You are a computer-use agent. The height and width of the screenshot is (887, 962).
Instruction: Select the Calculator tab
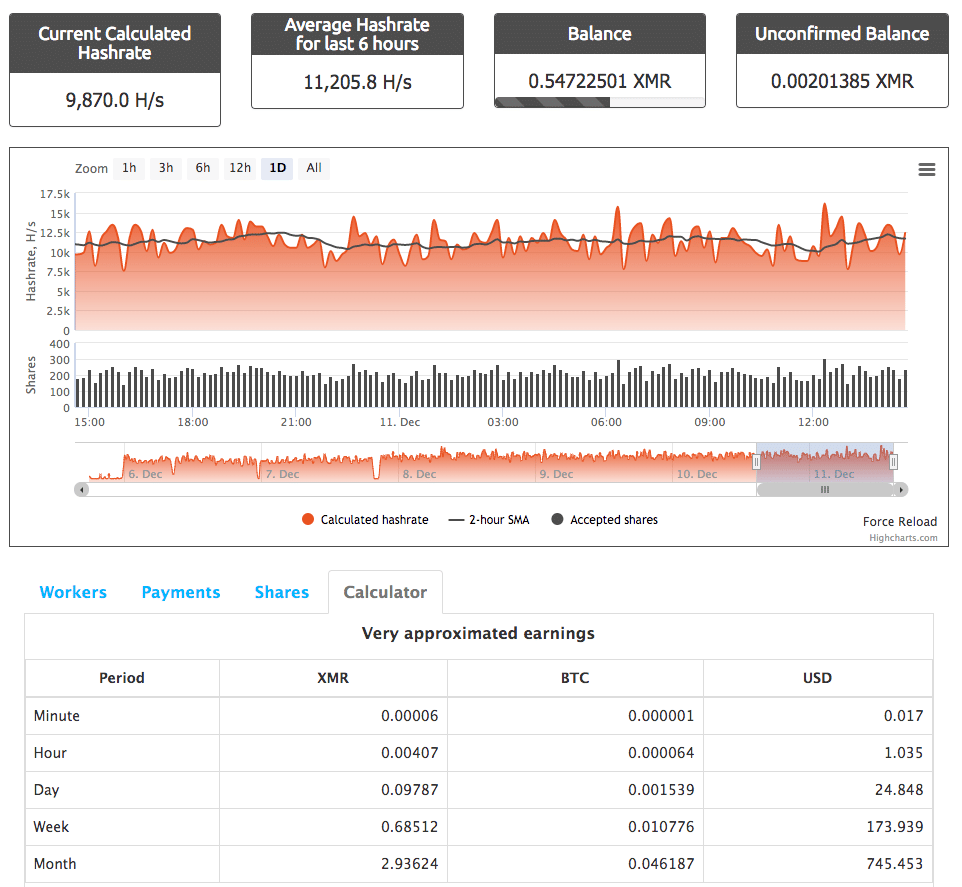tap(385, 592)
